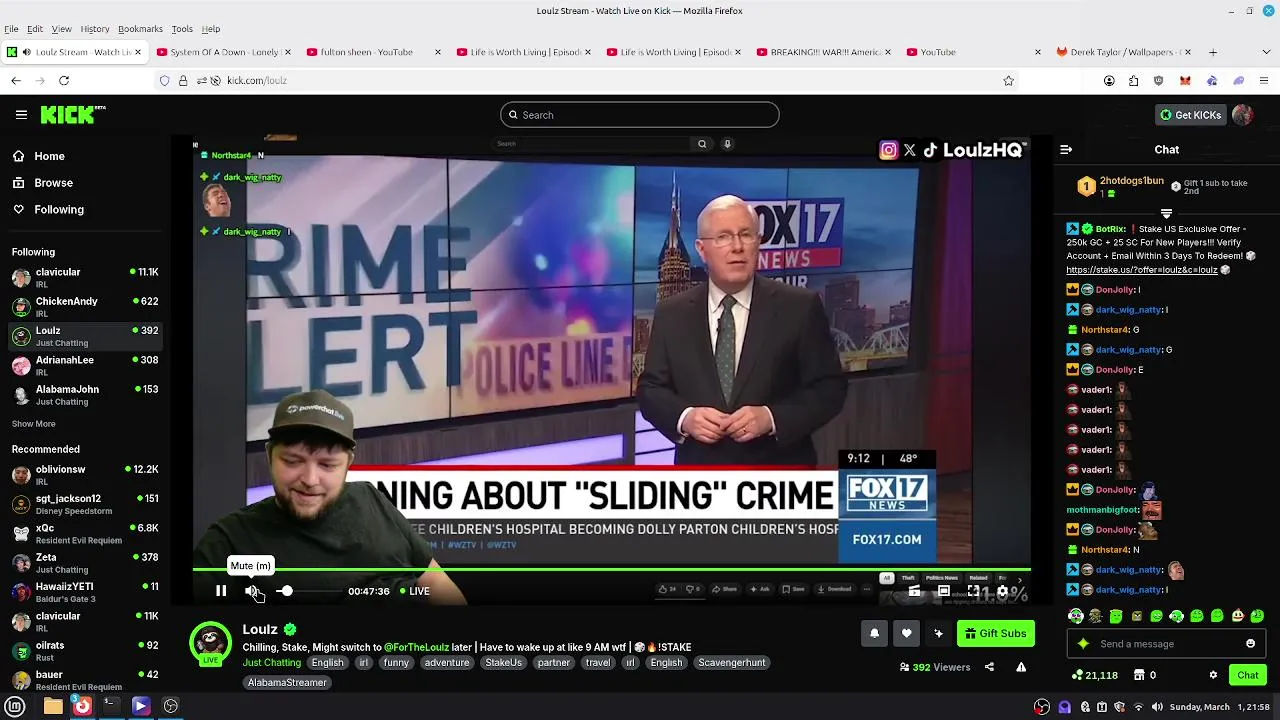
Task: Select the Scavengerhunt tag
Action: 732,663
